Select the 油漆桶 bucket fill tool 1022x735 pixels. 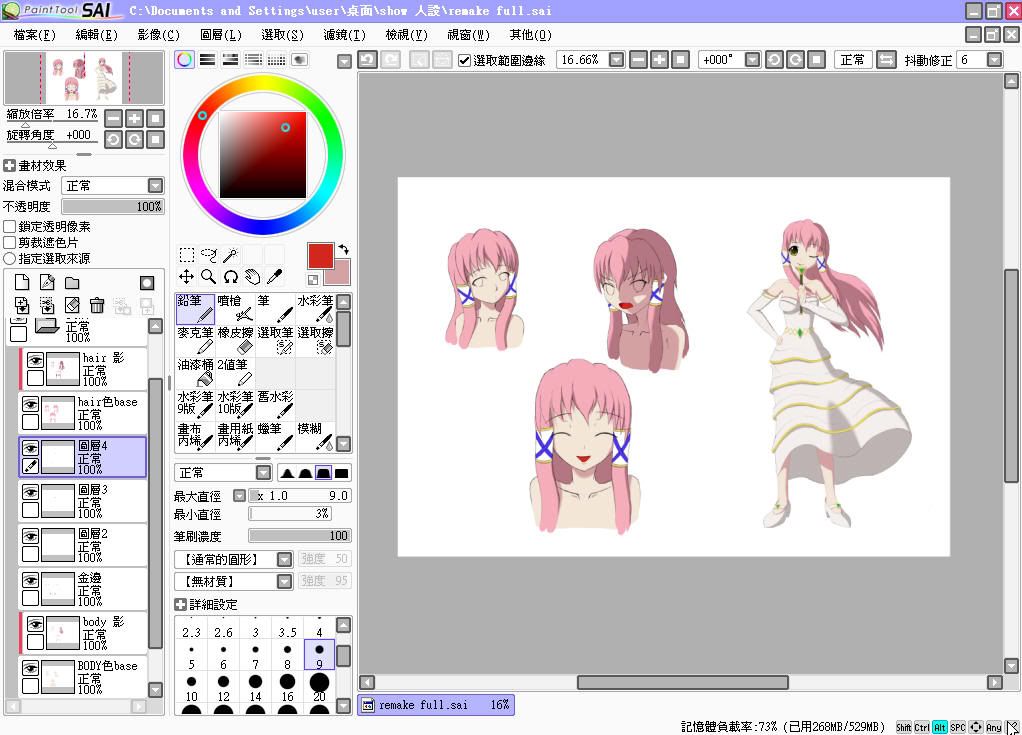pos(196,372)
